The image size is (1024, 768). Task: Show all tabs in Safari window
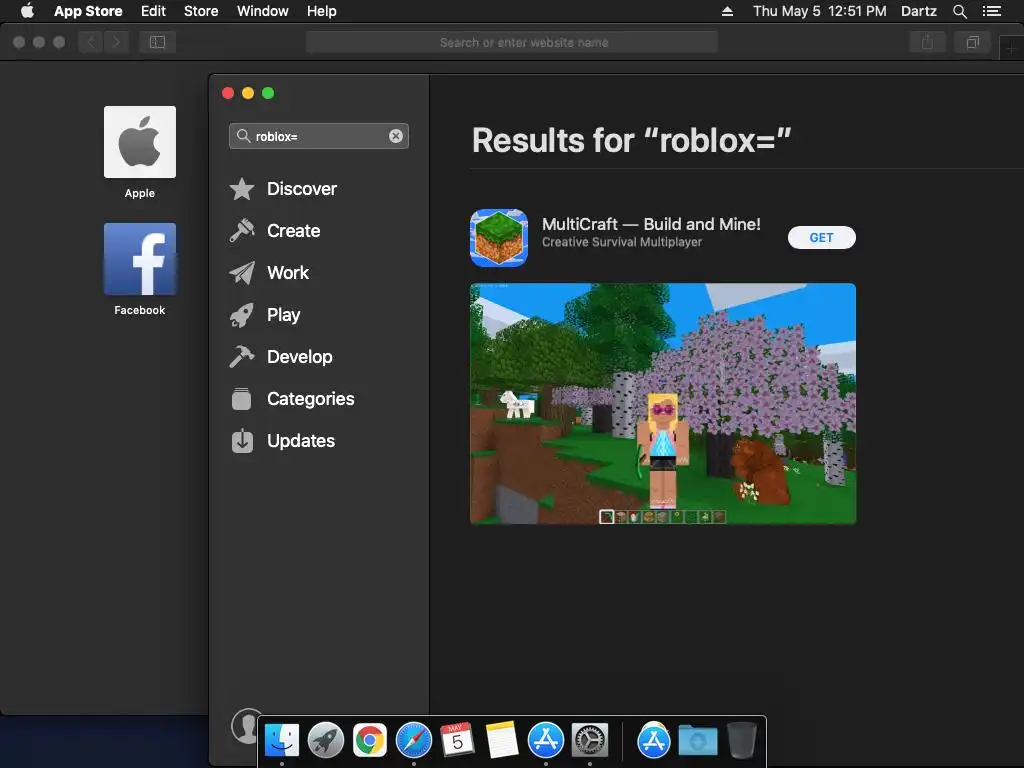[972, 42]
